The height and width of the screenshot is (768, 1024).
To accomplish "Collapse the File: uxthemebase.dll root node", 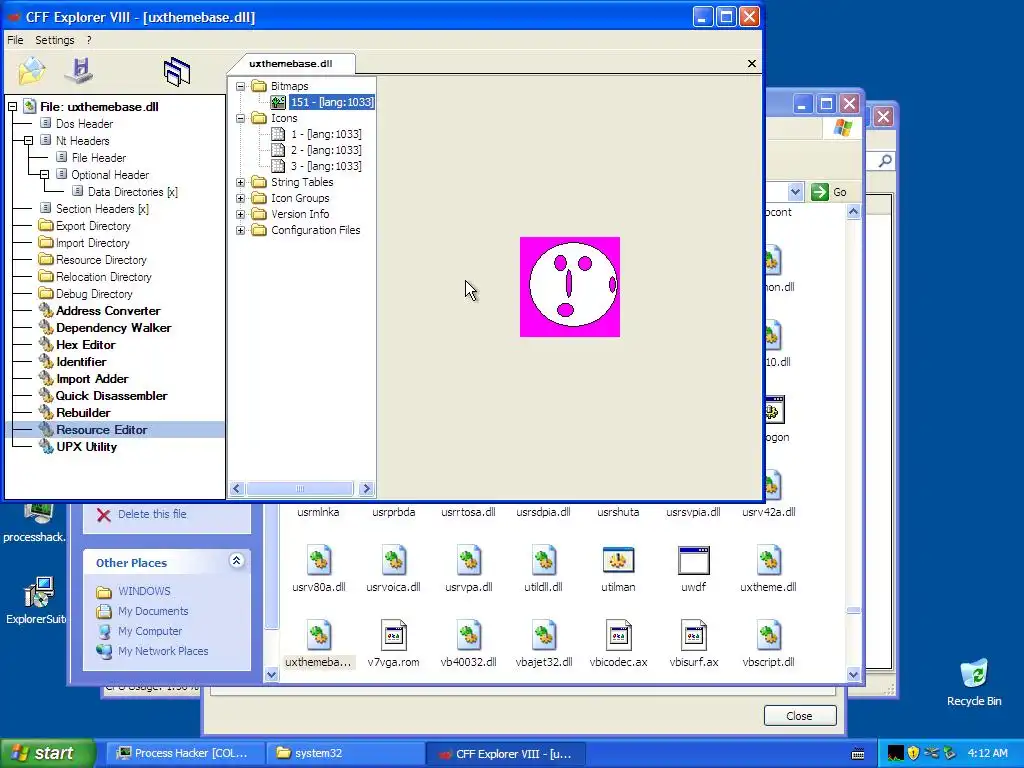I will pyautogui.click(x=12, y=106).
